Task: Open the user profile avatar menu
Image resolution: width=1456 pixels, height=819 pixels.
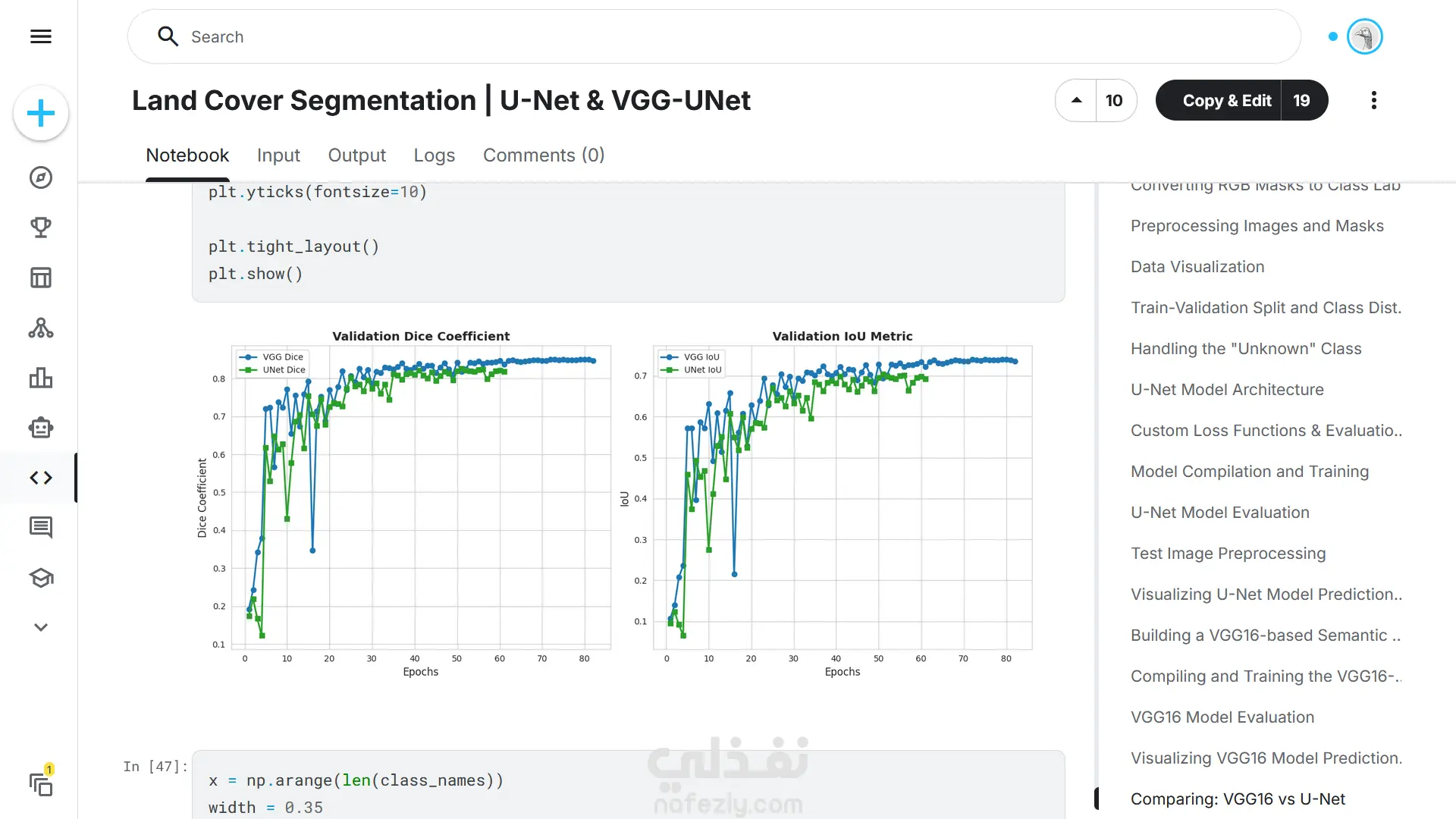Action: coord(1364,36)
